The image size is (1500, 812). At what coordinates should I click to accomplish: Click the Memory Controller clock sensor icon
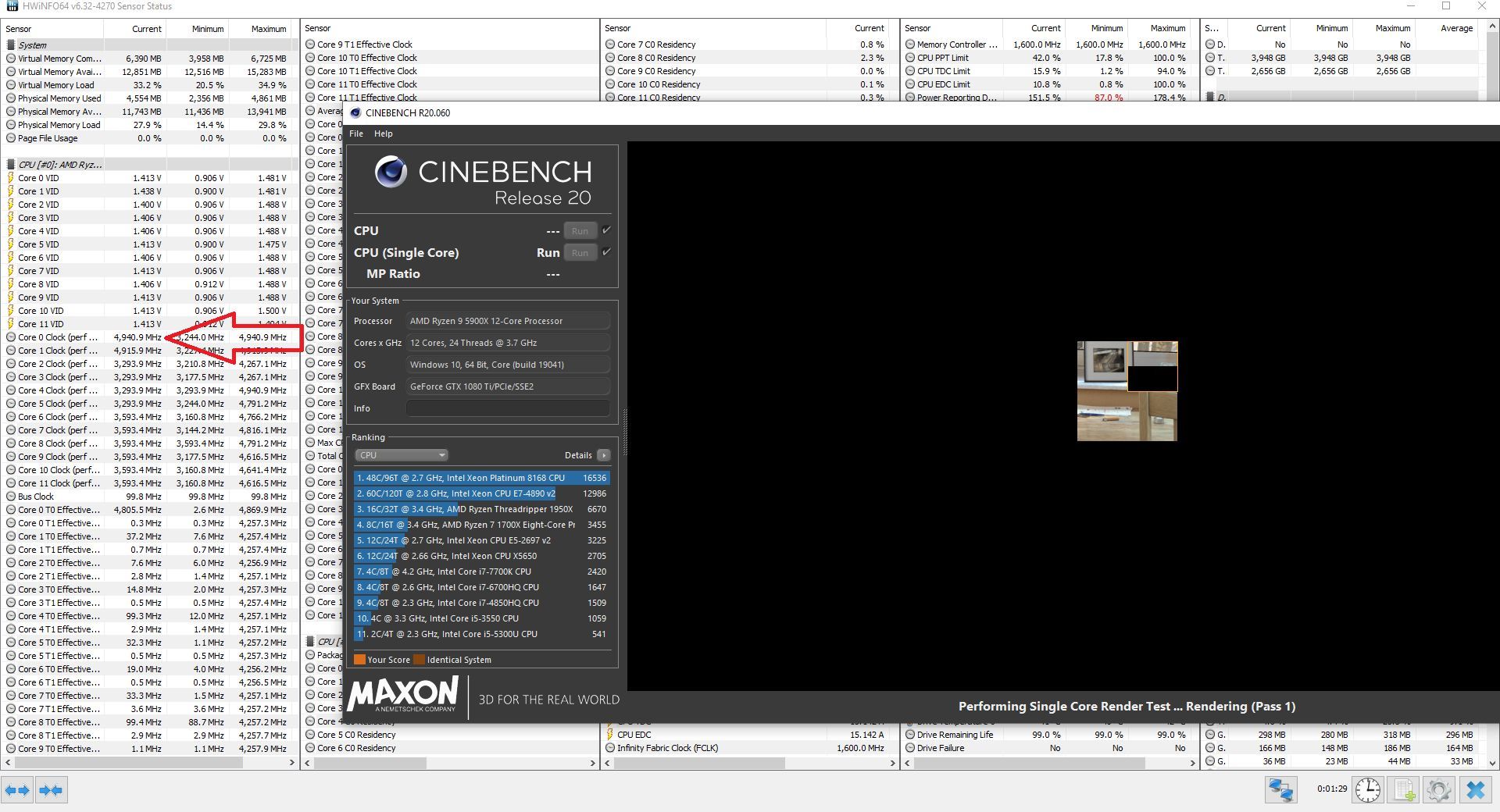click(910, 45)
